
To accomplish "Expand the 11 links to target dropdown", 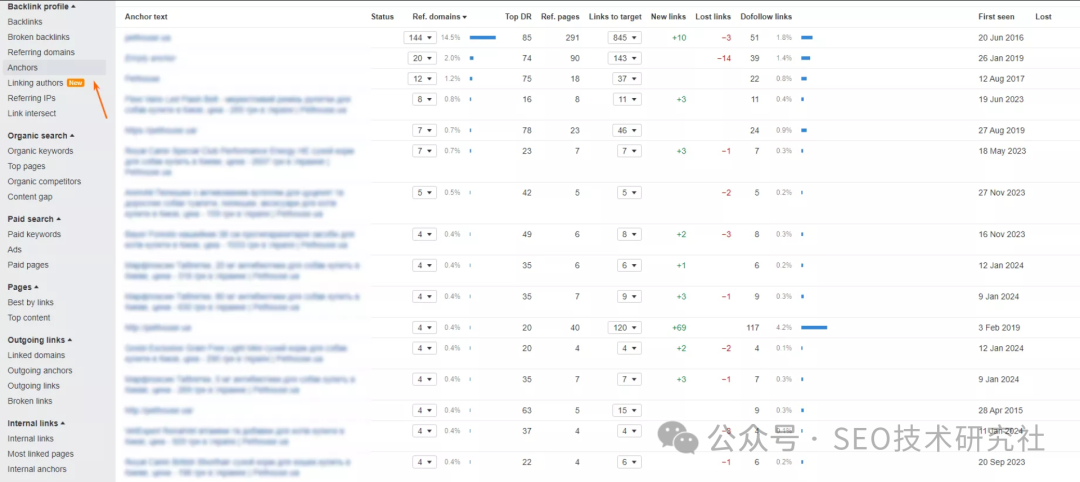I will 625,99.
